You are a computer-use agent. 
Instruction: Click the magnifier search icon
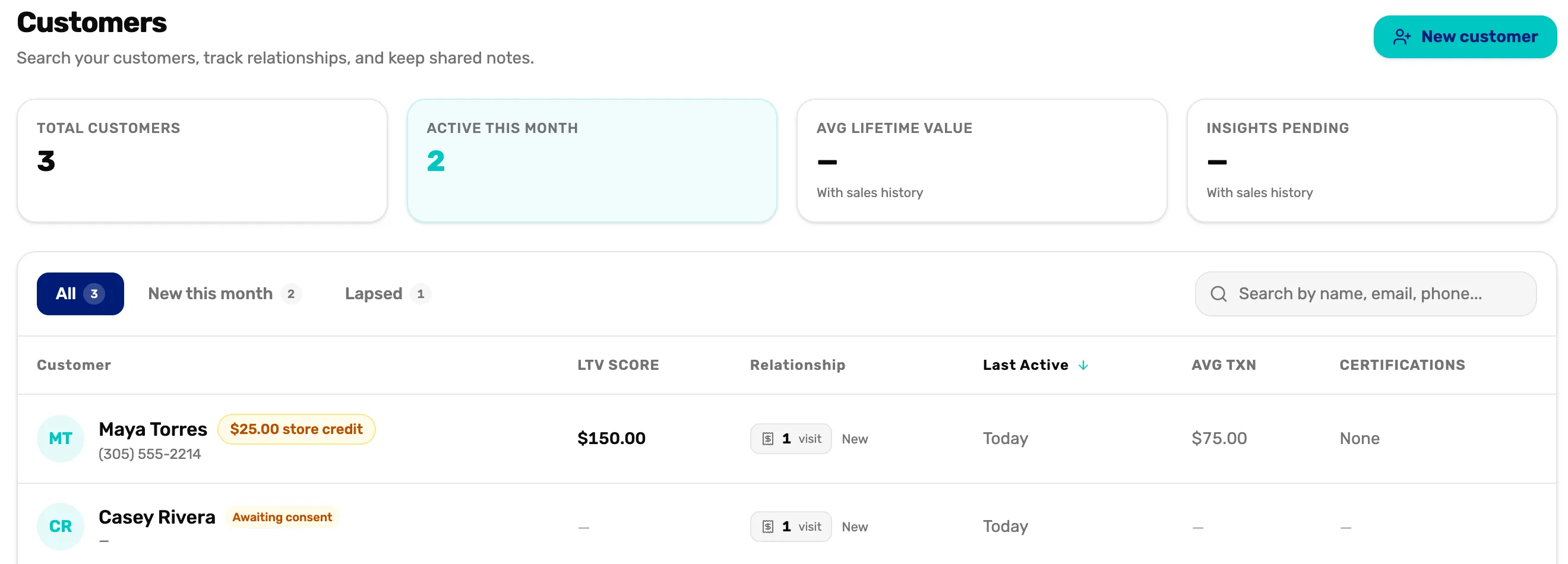pos(1219,294)
